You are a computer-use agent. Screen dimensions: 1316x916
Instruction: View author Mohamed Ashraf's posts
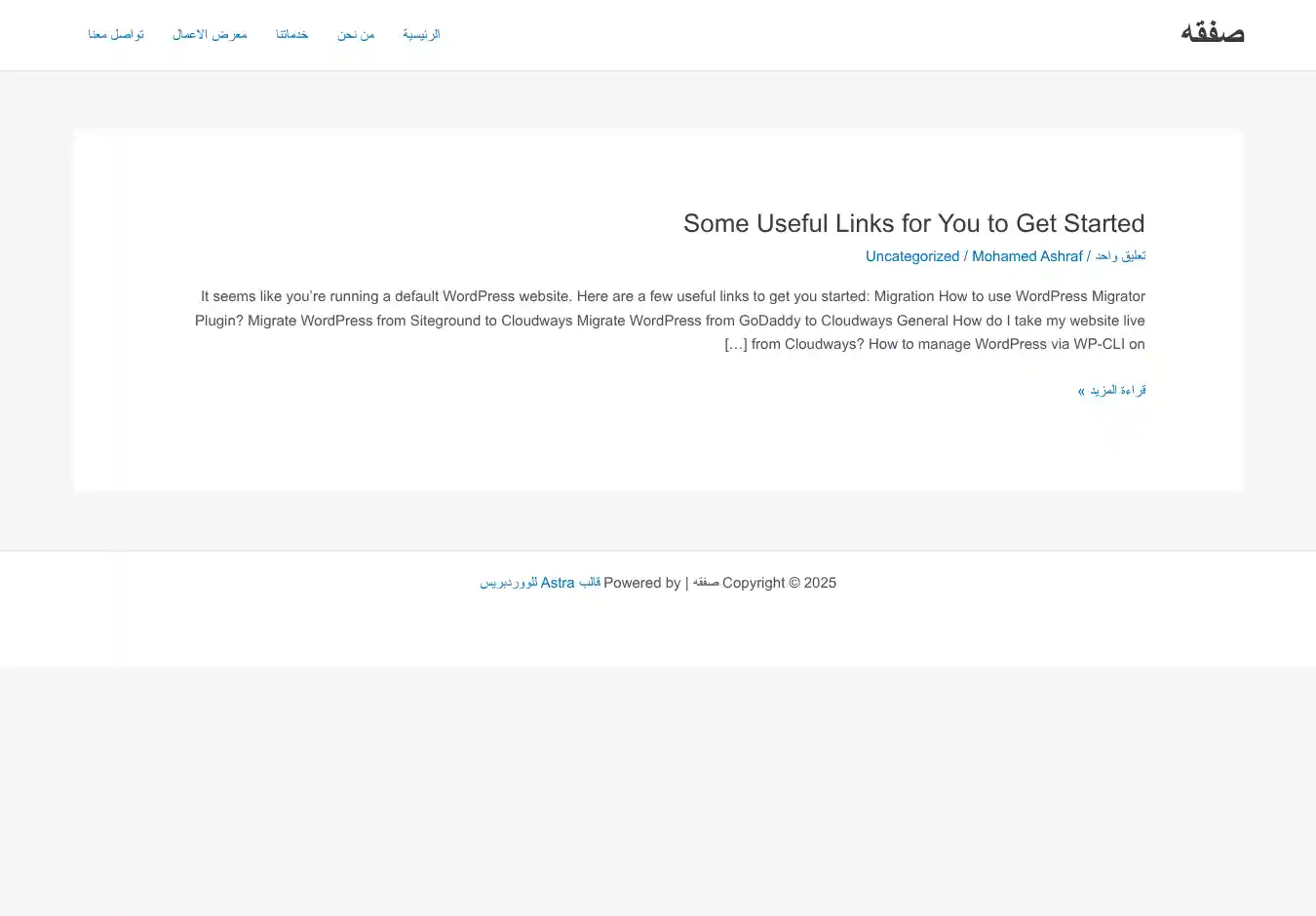coord(1026,256)
